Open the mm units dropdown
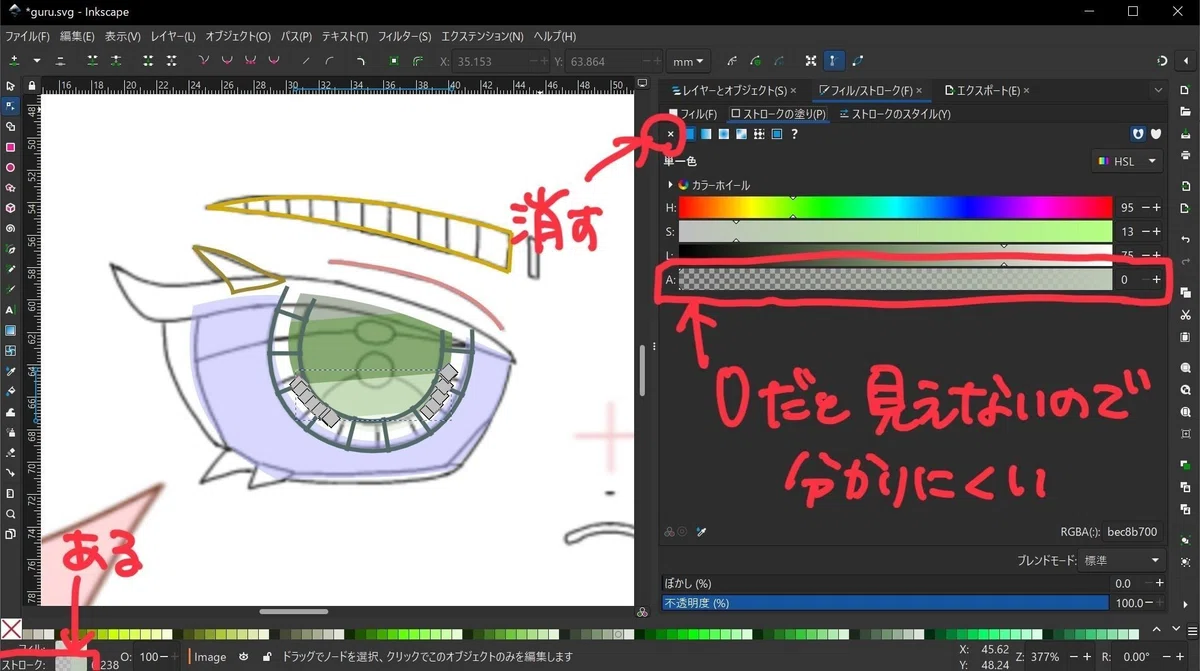This screenshot has width=1200, height=671. [x=689, y=61]
